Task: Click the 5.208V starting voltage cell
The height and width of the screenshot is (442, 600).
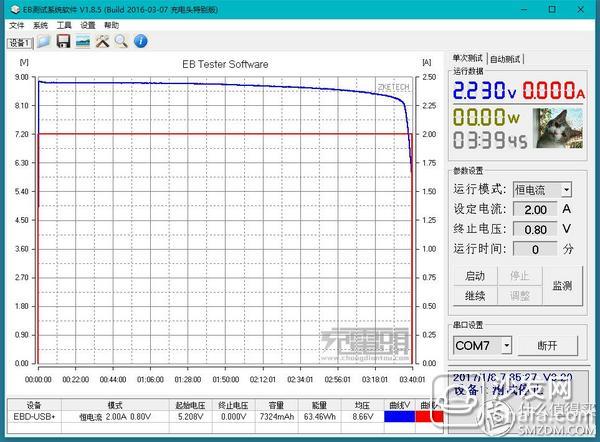Action: [x=190, y=416]
